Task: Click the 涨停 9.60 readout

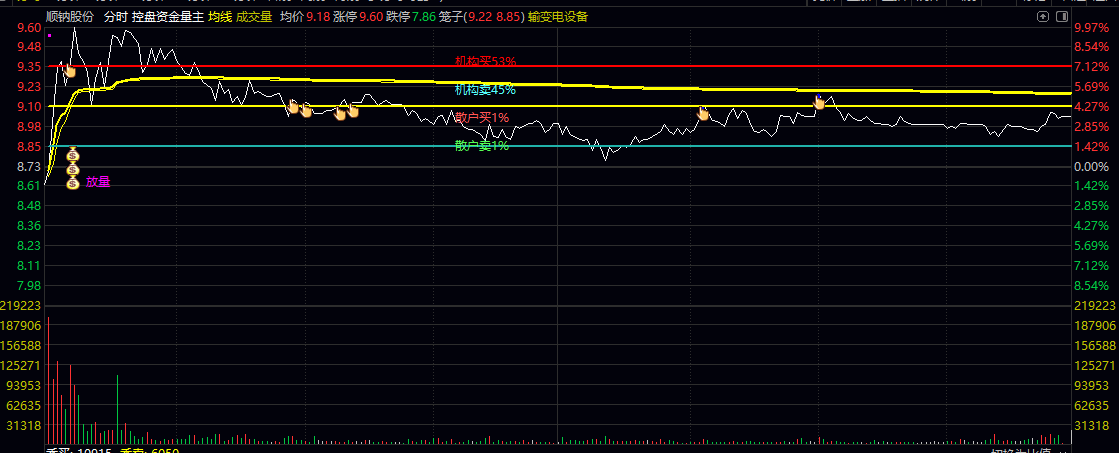Action: click(x=358, y=17)
